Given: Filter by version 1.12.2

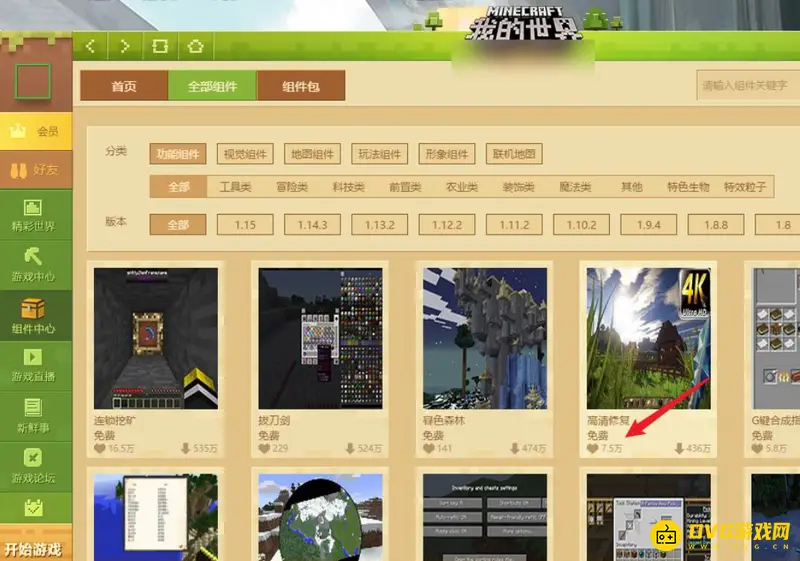Looking at the screenshot, I should click(x=447, y=225).
